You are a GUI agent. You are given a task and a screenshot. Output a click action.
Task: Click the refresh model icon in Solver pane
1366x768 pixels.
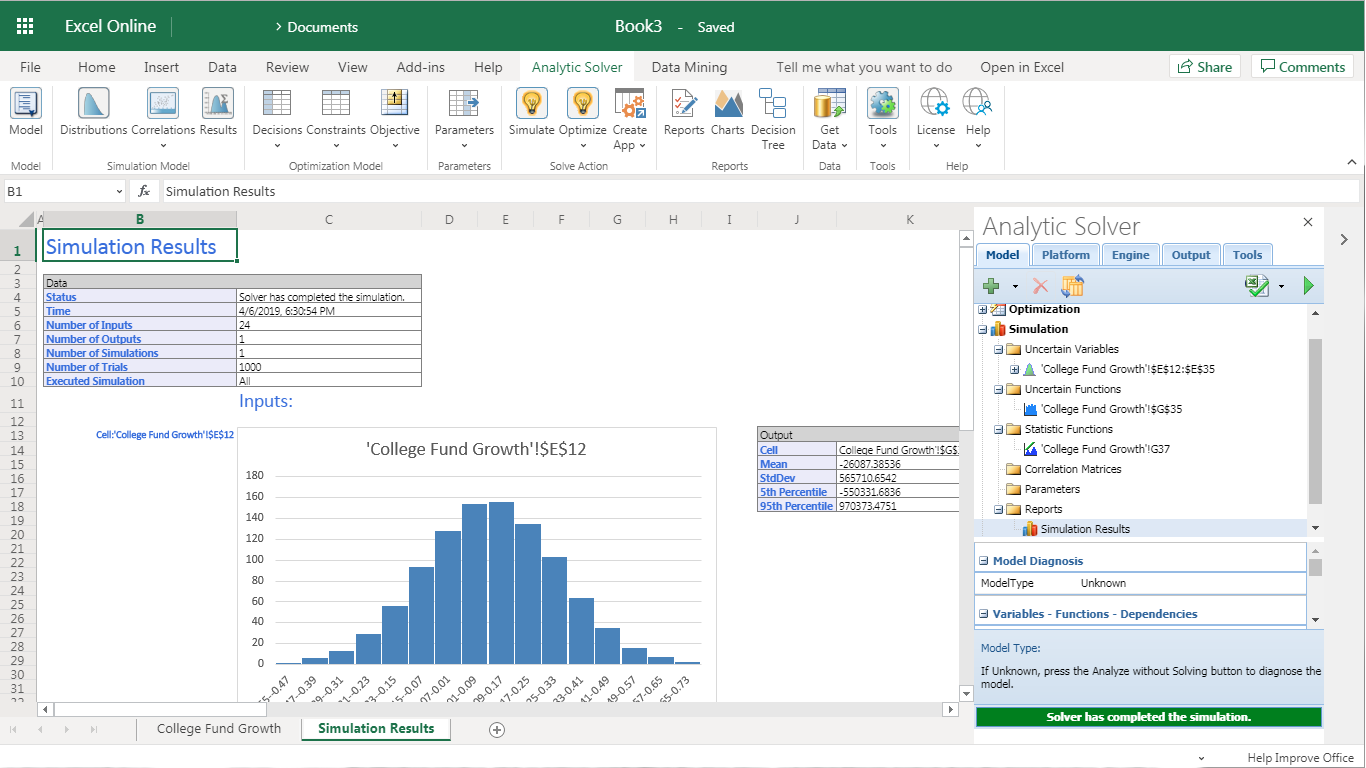coord(1072,287)
